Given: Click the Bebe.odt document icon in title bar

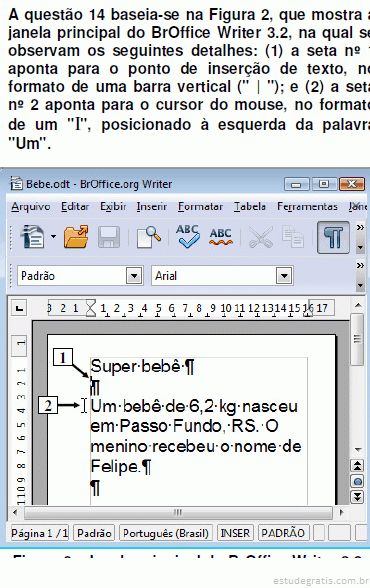Looking at the screenshot, I should pyautogui.click(x=16, y=183).
